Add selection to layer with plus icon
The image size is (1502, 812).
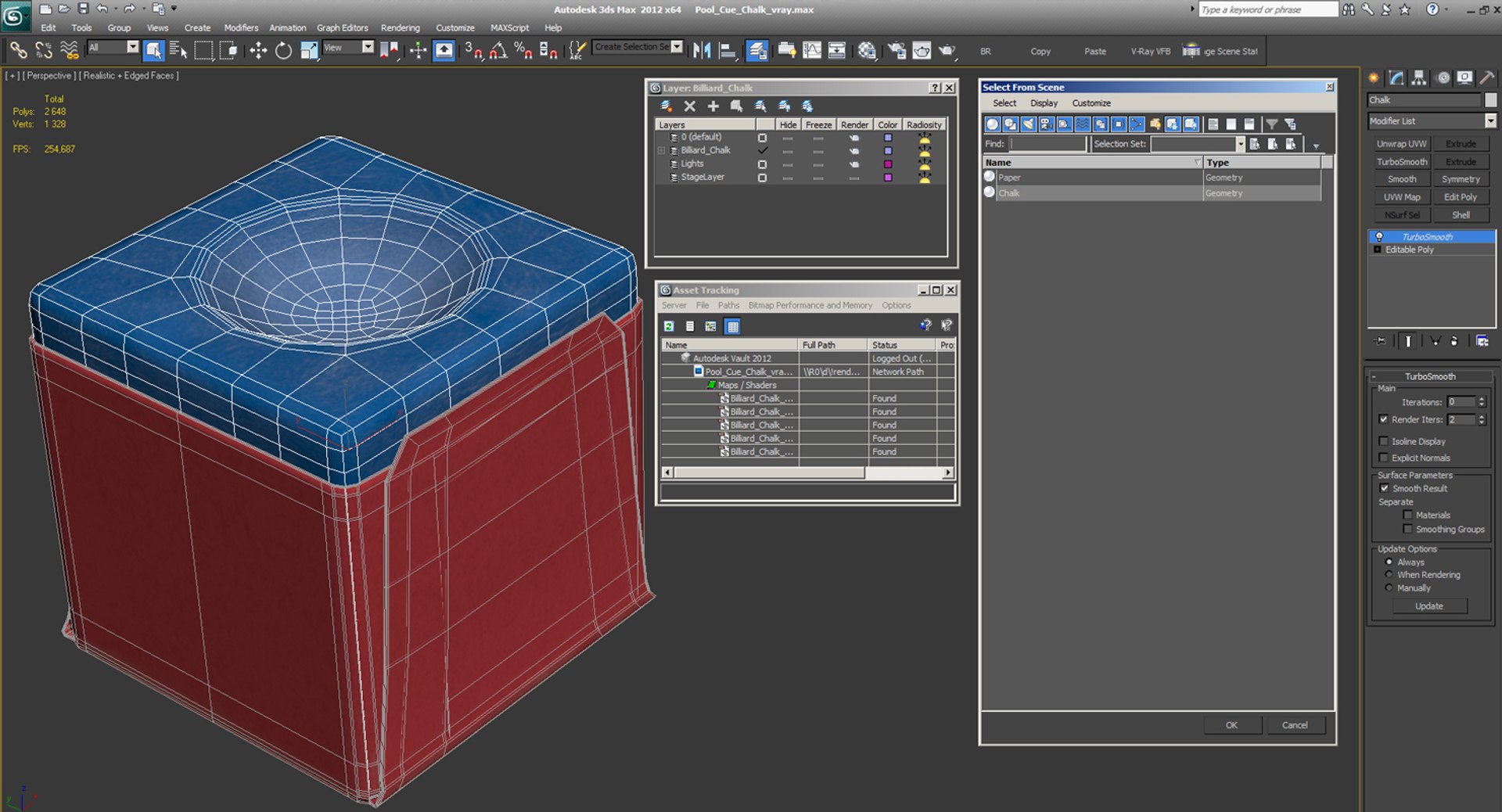(x=713, y=106)
